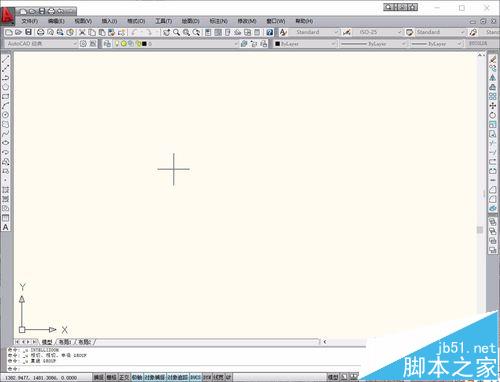Toggle Object Snap in status bar
The width and height of the screenshot is (500, 382).
pyautogui.click(x=155, y=377)
